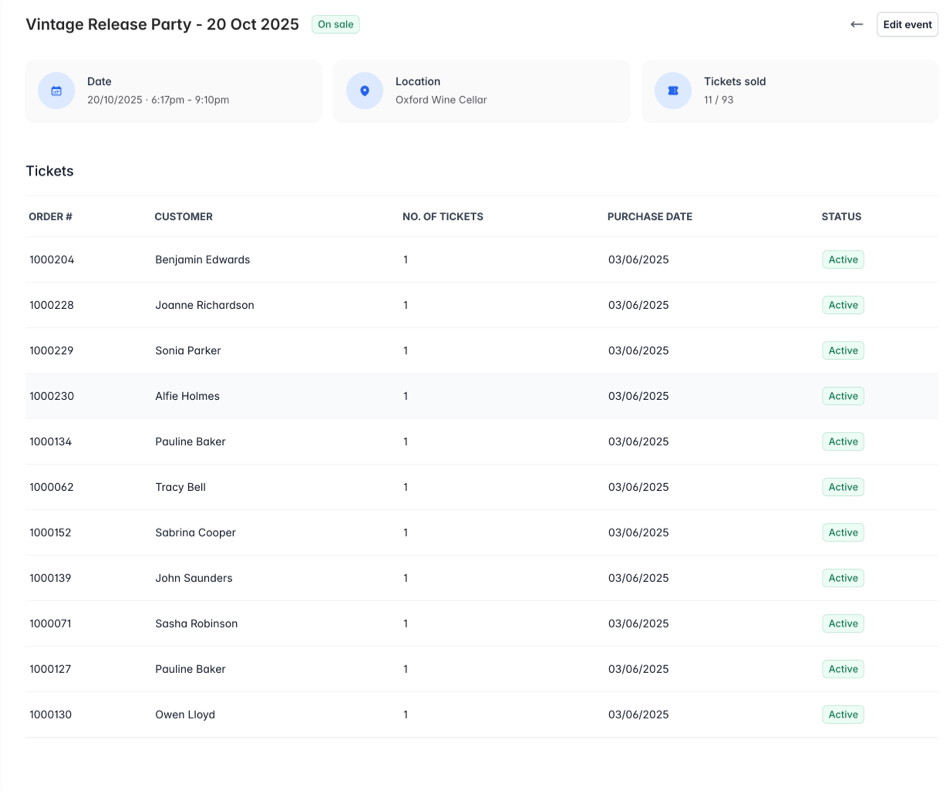Click customer John Saunders
This screenshot has width=950, height=792.
194,577
